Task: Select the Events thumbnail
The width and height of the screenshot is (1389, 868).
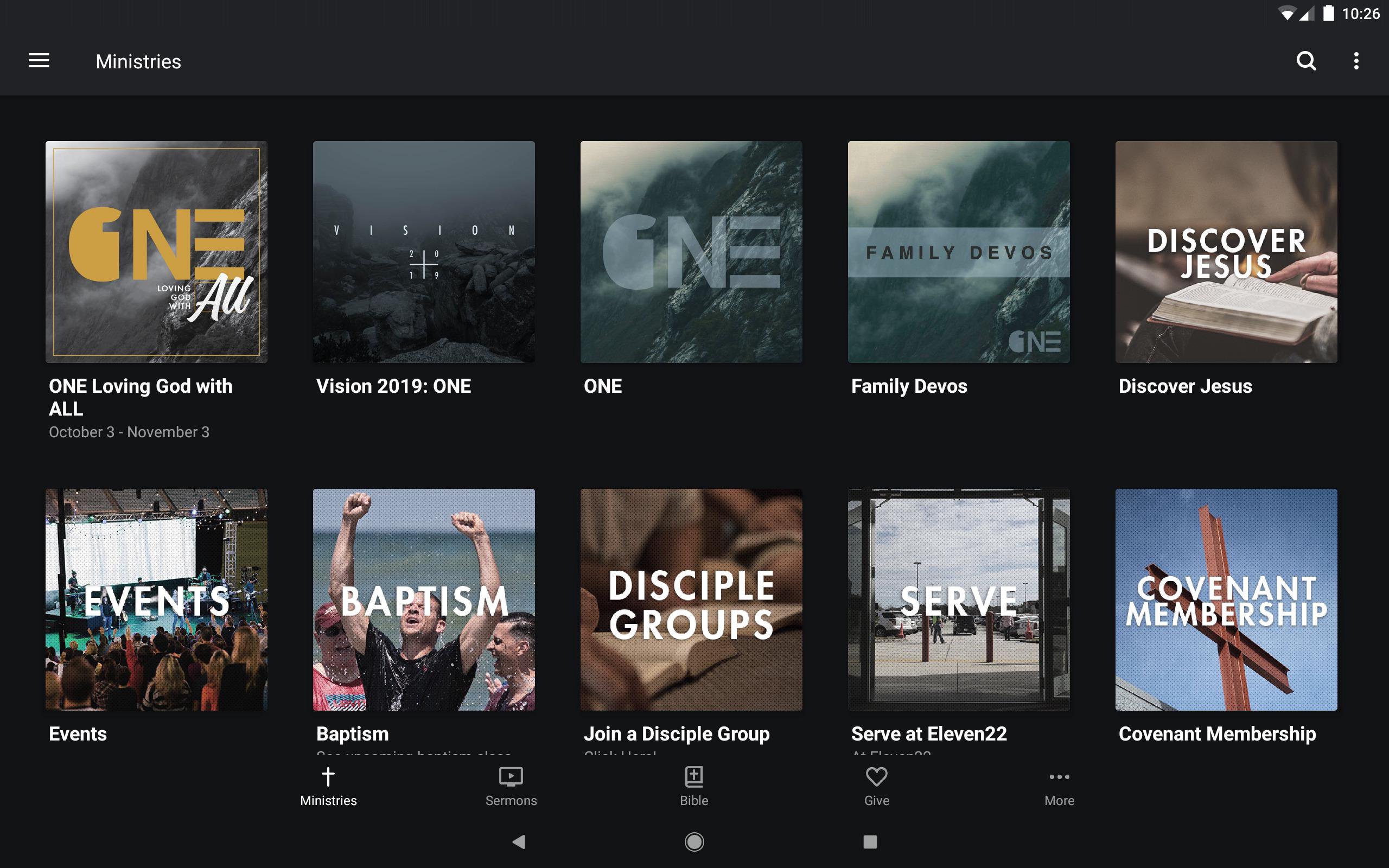Action: 156,599
